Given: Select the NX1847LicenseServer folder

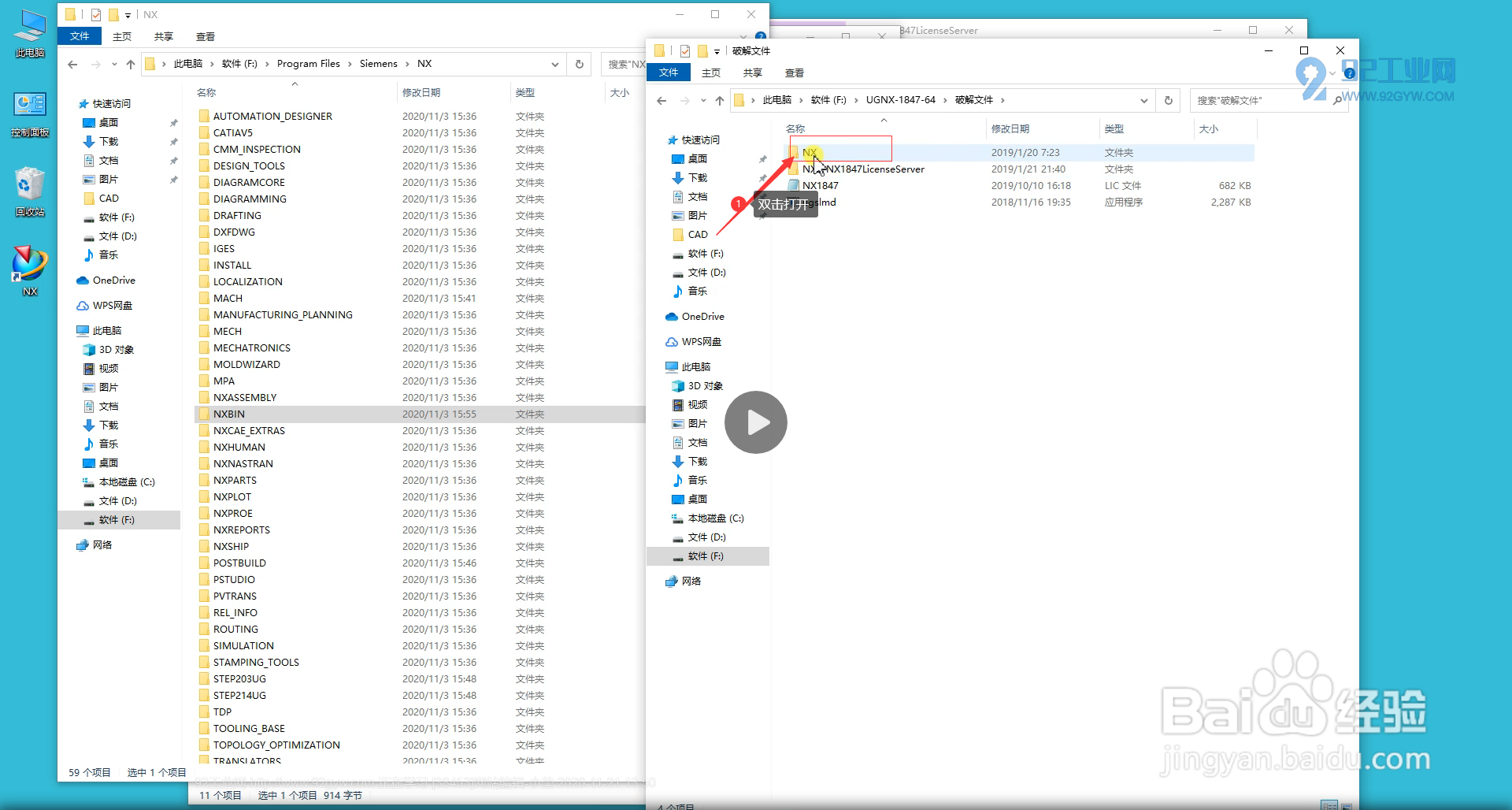Looking at the screenshot, I should click(x=863, y=169).
